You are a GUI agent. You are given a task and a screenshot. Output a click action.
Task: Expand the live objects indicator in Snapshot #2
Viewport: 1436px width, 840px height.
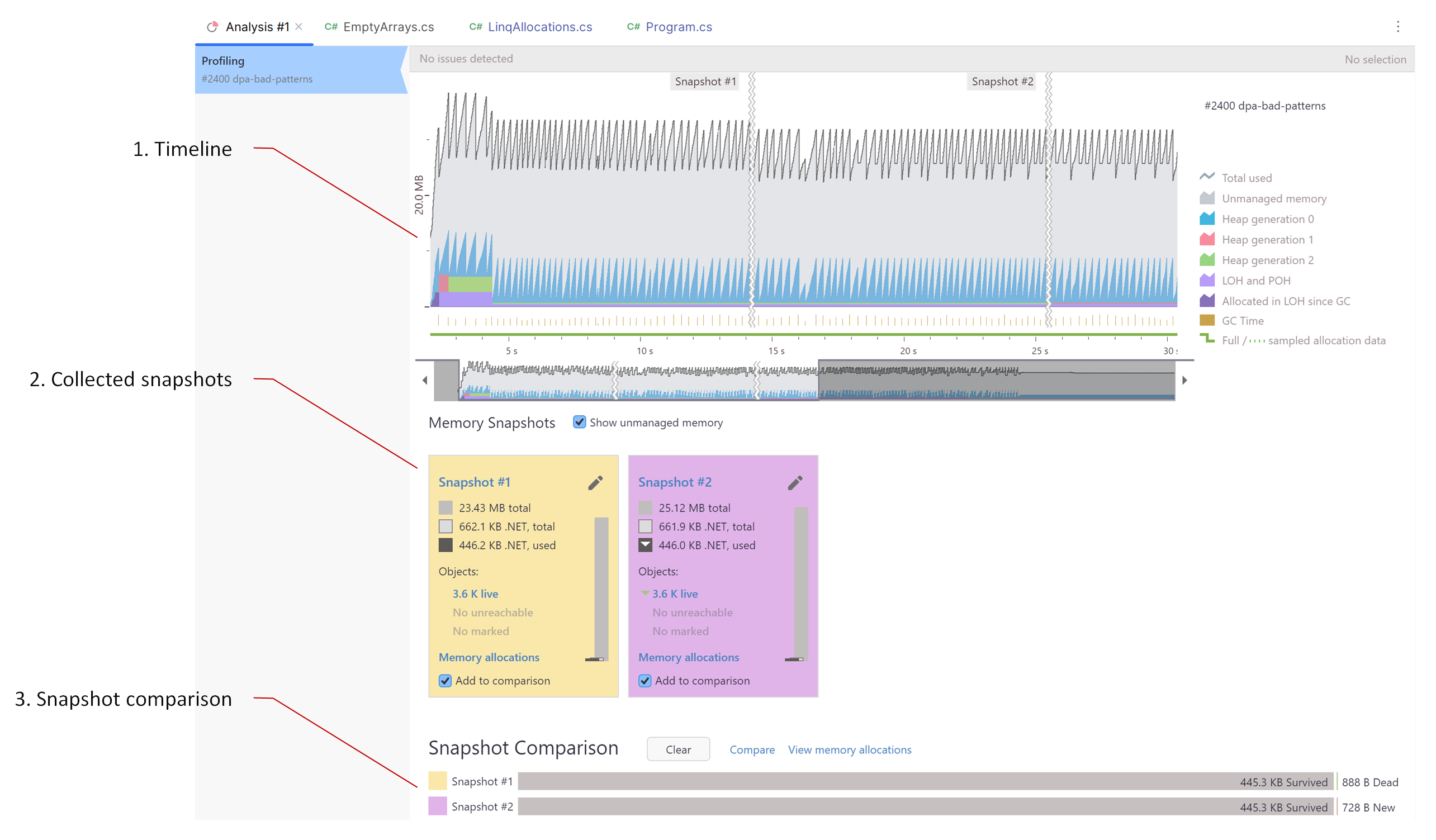pyautogui.click(x=645, y=593)
